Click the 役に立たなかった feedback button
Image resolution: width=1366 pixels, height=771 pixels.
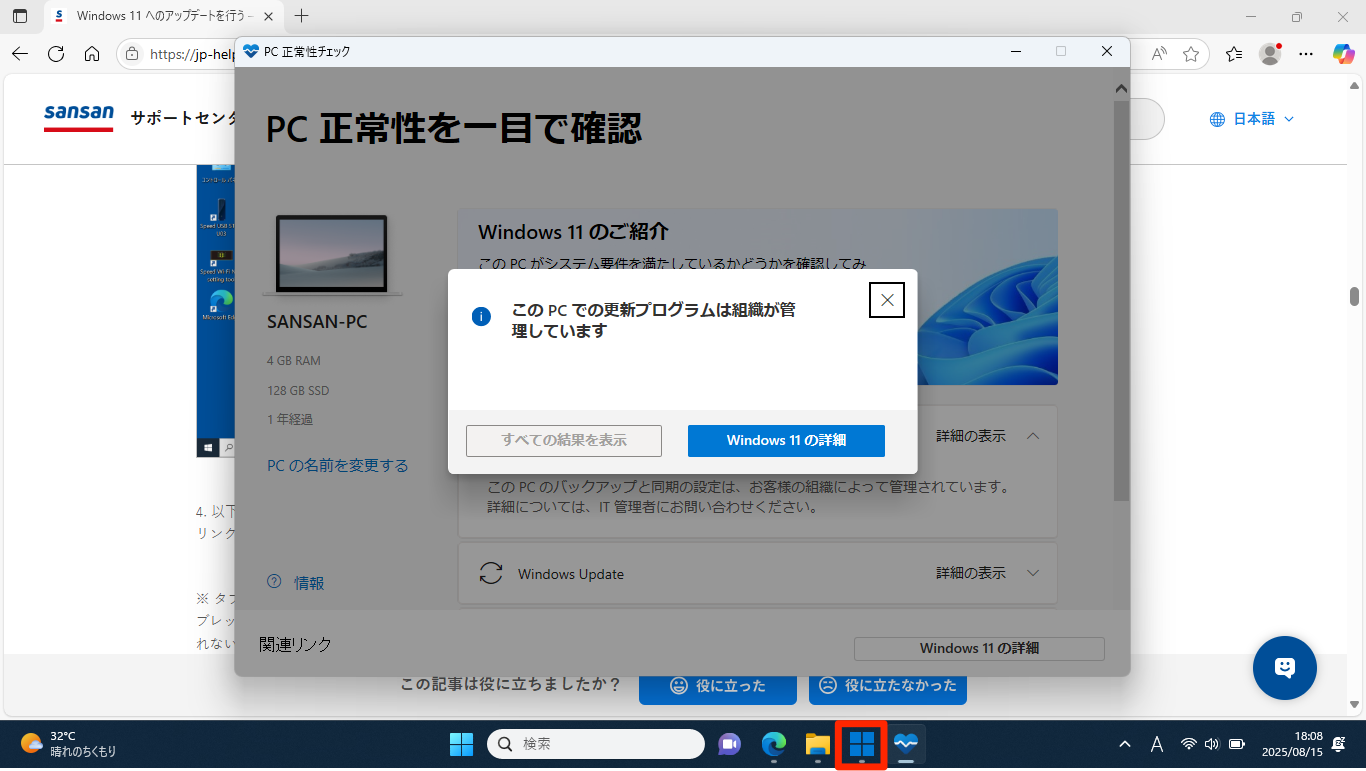(x=888, y=686)
